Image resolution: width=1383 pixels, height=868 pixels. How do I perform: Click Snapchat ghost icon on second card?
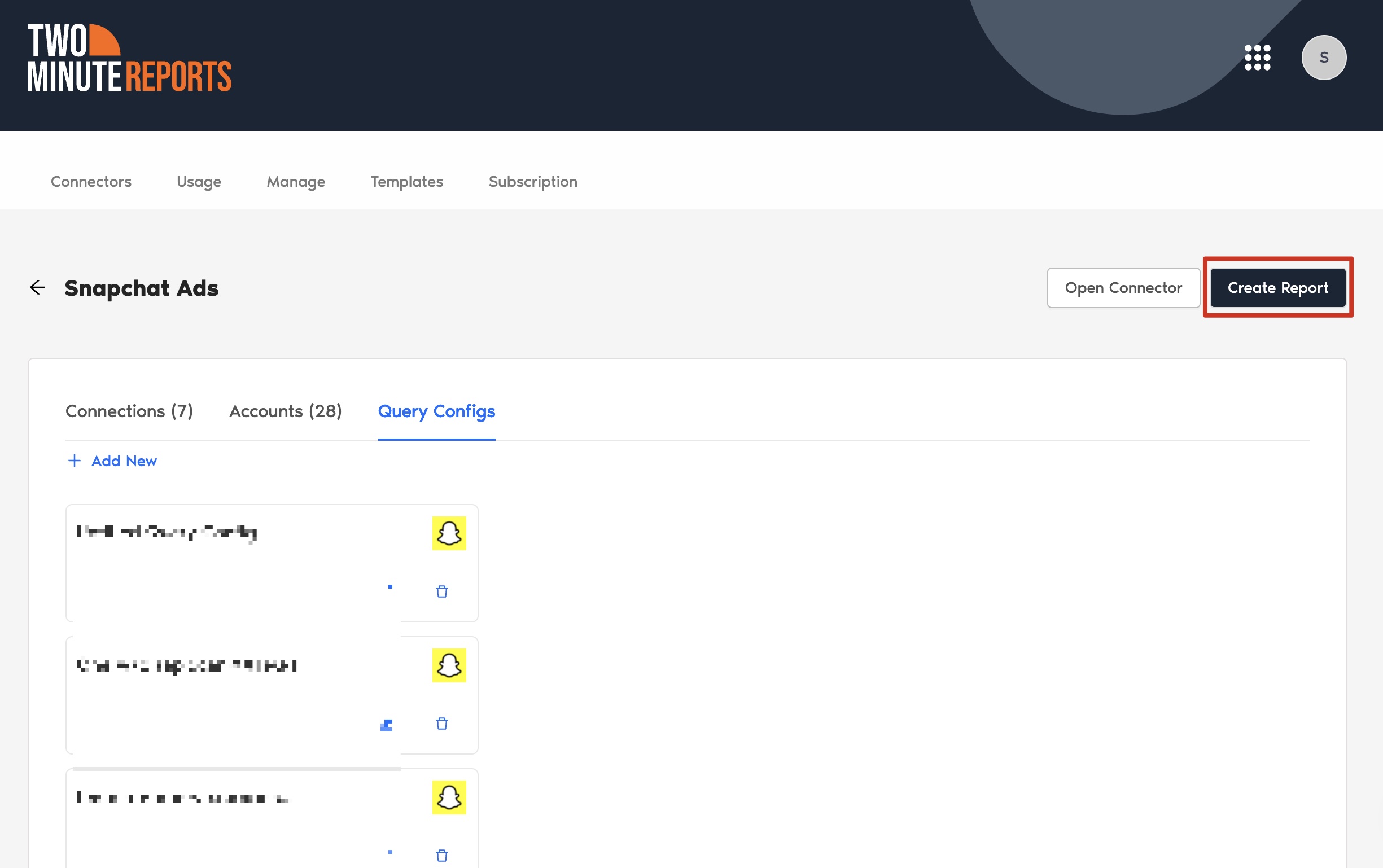coord(449,665)
